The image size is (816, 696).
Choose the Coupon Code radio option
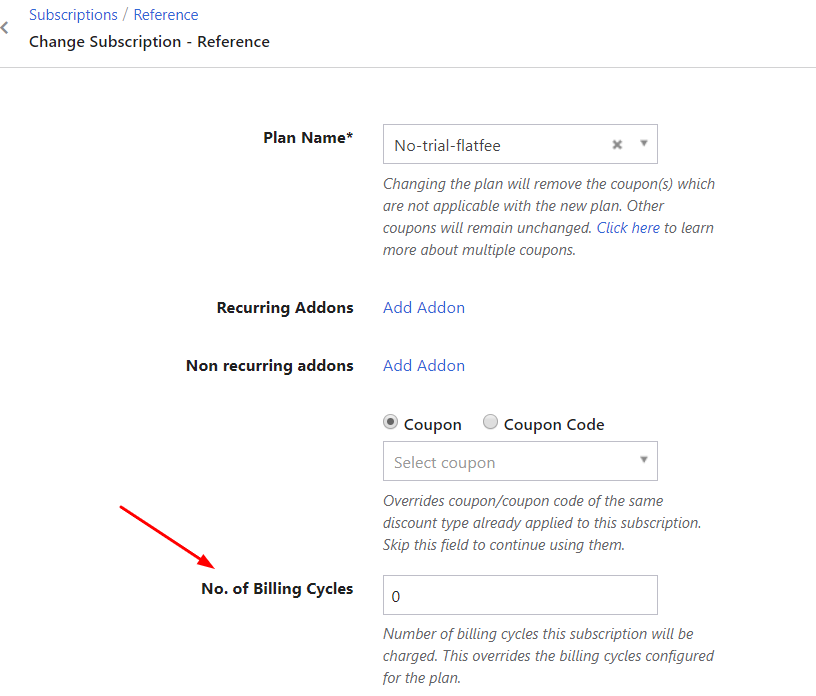490,423
